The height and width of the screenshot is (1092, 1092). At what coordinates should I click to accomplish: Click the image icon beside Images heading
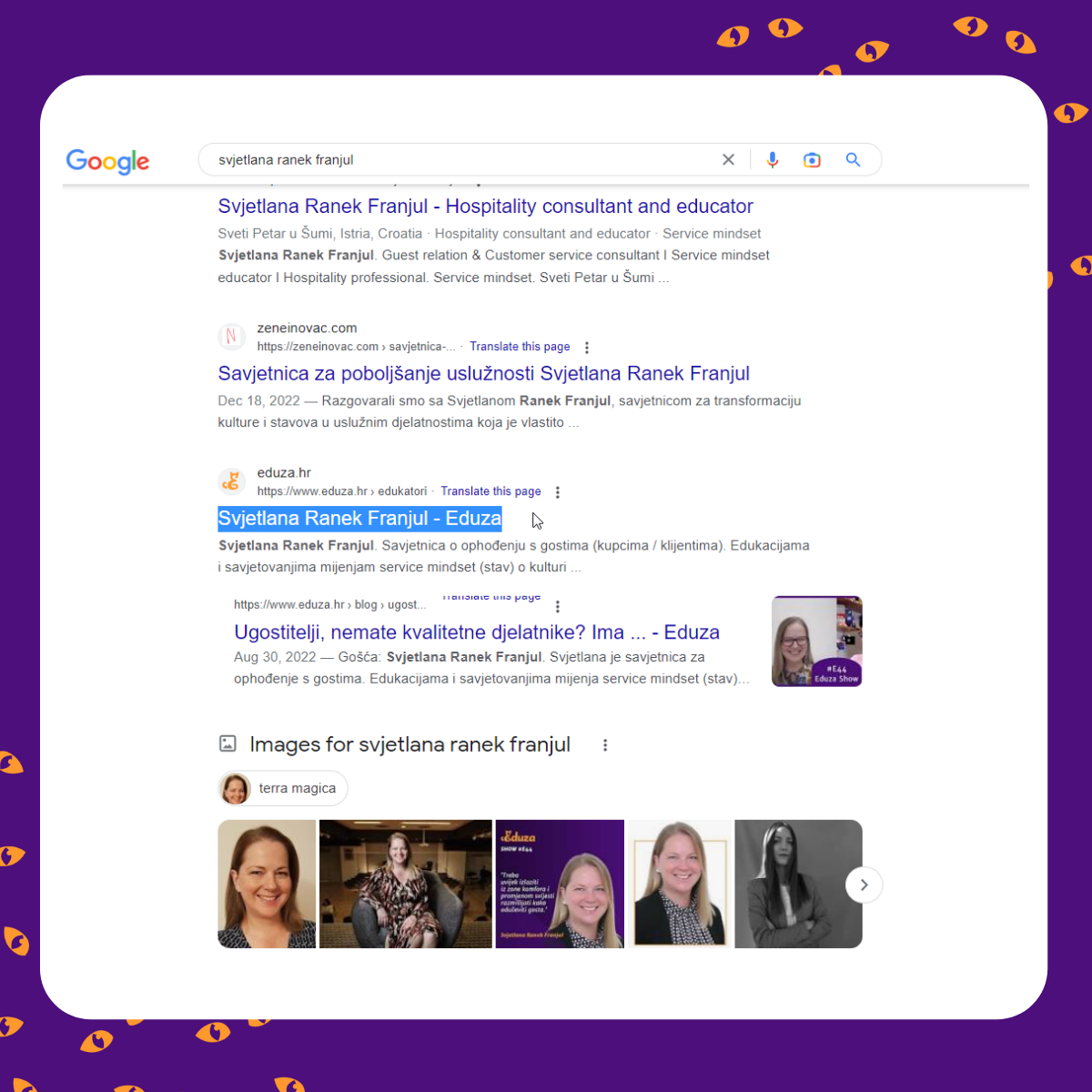pos(227,744)
